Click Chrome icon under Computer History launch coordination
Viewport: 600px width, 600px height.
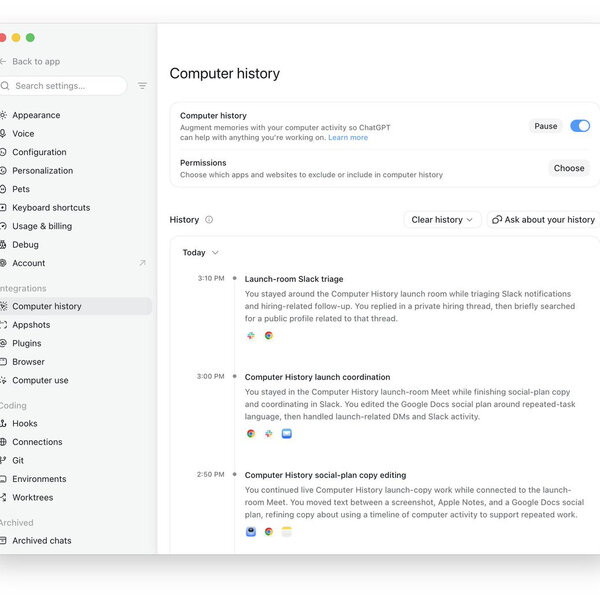tap(251, 434)
